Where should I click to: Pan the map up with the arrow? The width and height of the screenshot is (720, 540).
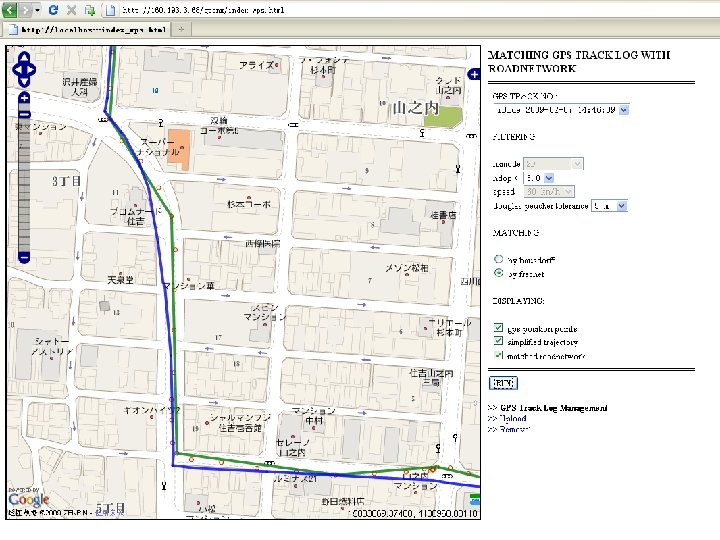(24, 58)
